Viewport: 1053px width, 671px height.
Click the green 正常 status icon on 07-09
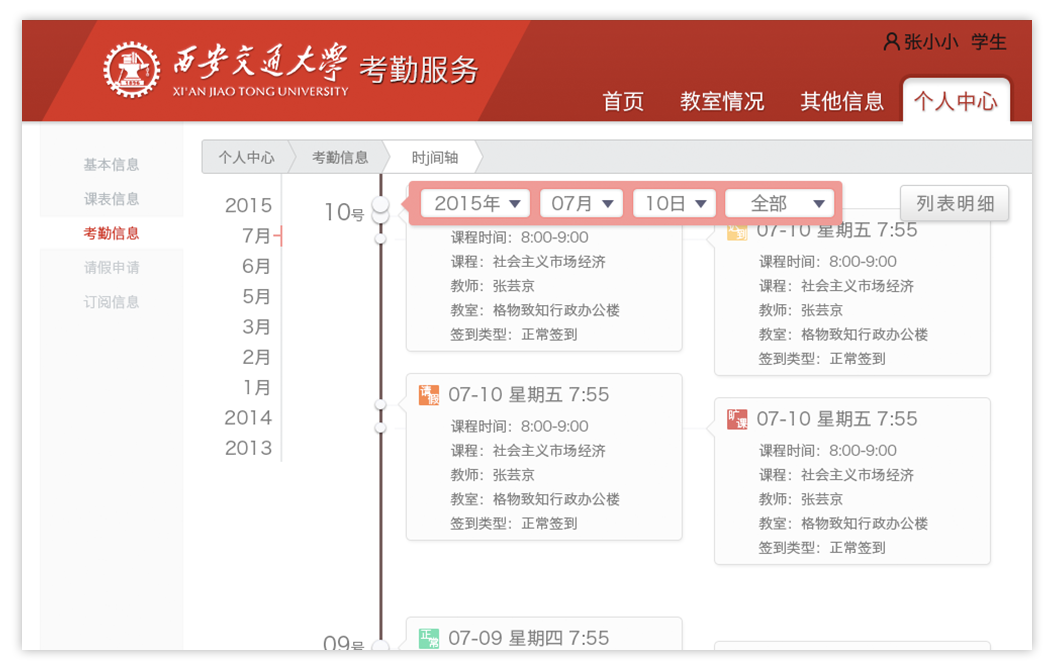[429, 638]
